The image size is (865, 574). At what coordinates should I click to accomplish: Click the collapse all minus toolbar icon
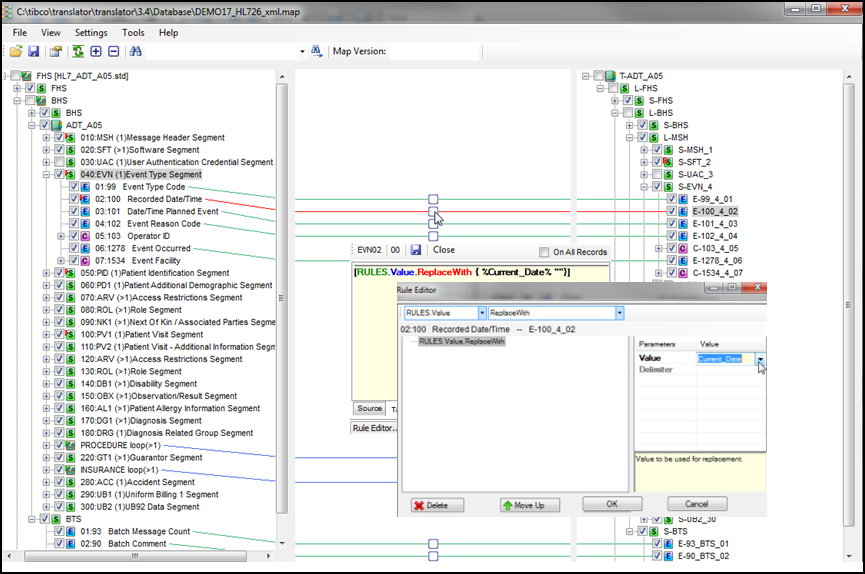point(113,51)
